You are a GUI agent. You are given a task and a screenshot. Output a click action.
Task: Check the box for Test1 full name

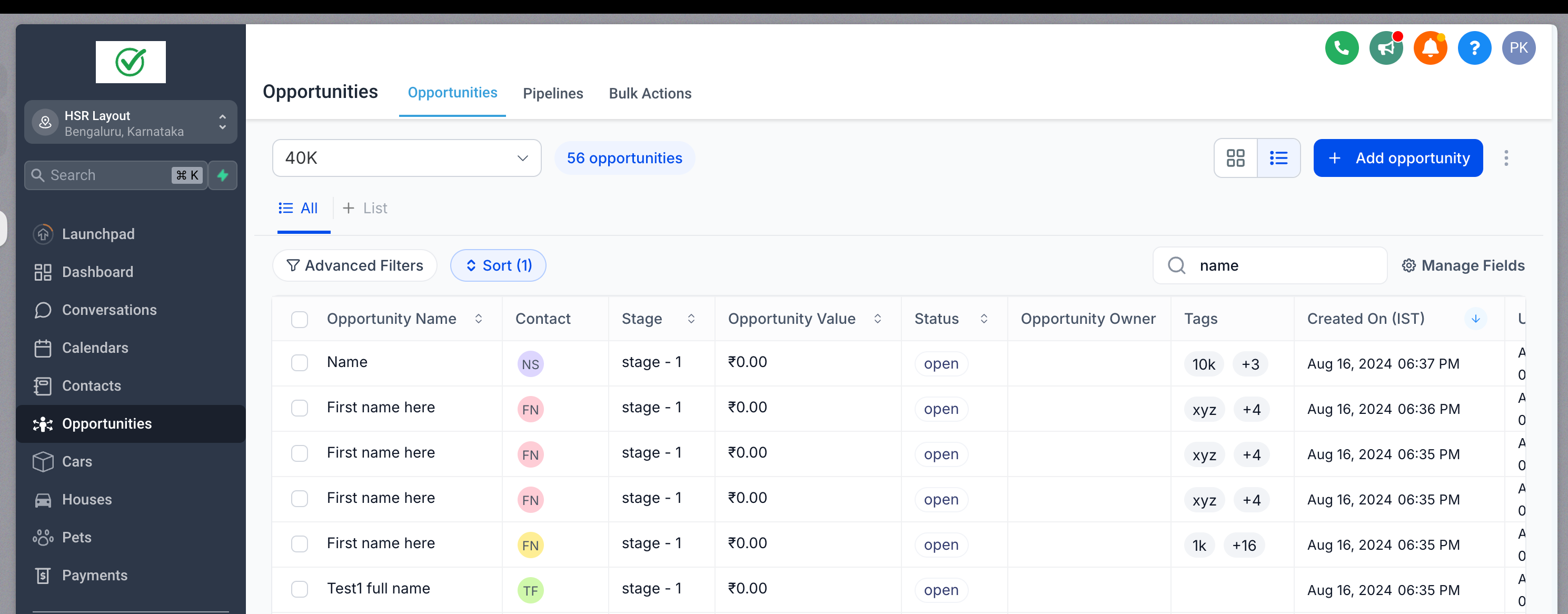[x=300, y=589]
